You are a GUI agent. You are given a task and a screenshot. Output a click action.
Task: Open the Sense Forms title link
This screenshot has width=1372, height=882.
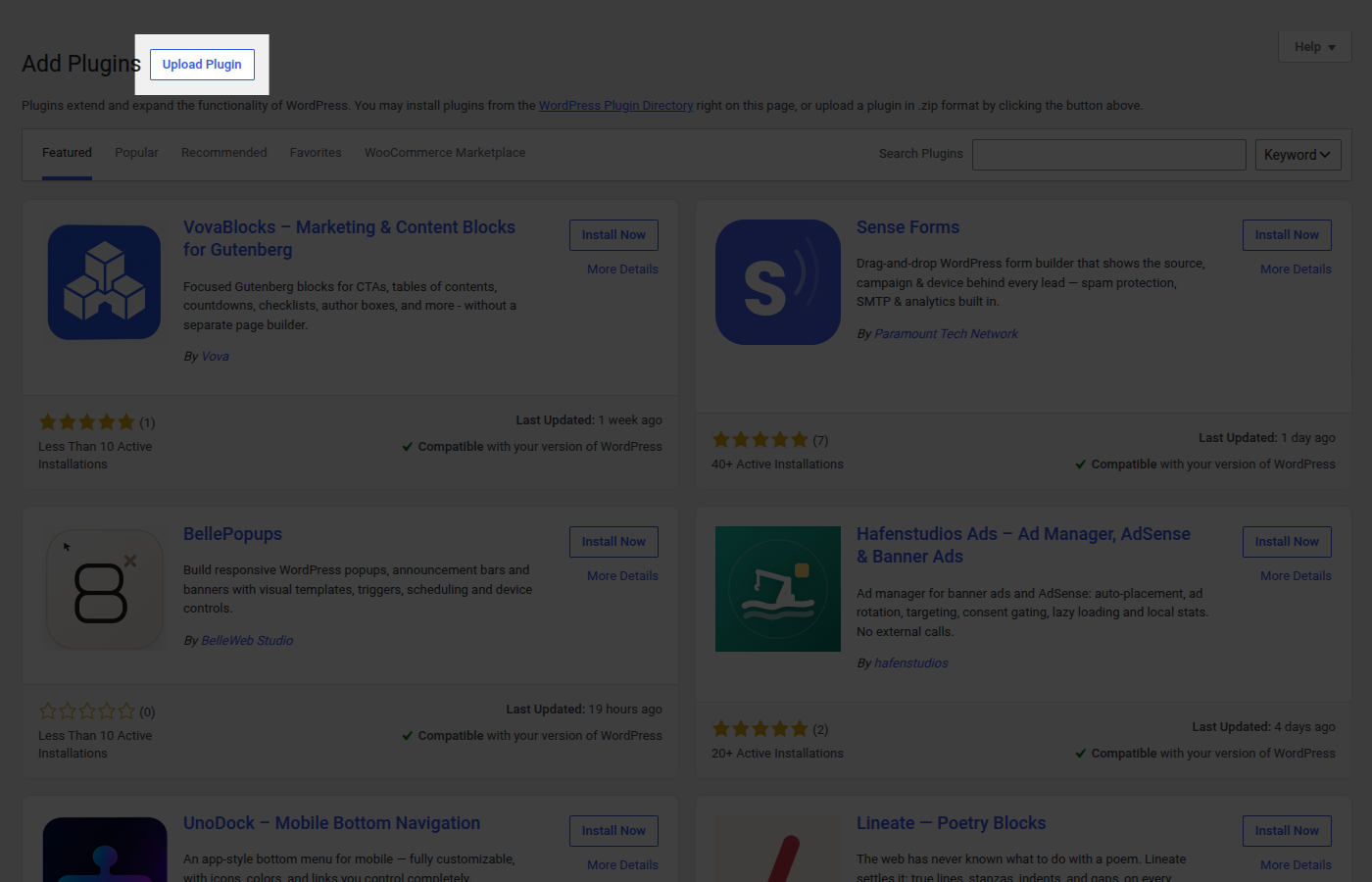click(907, 227)
